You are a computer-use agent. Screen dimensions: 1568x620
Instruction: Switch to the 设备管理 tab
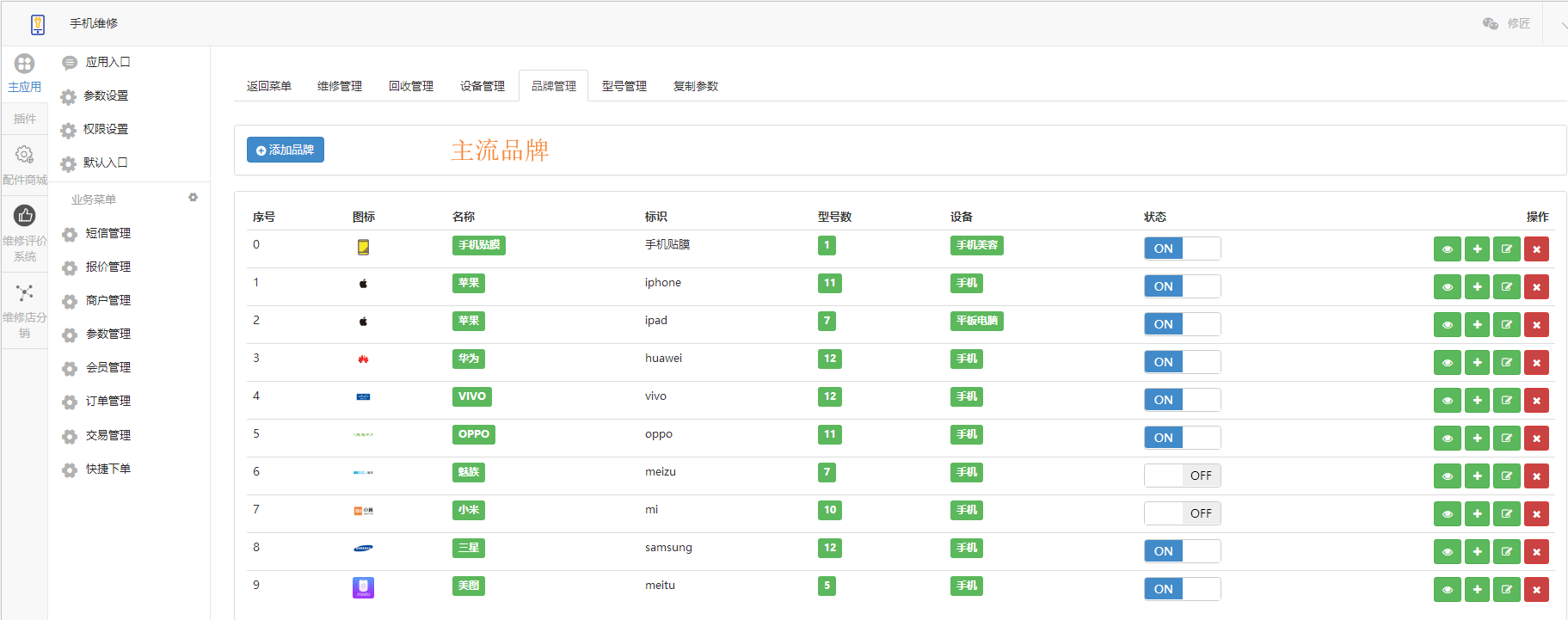coord(483,86)
